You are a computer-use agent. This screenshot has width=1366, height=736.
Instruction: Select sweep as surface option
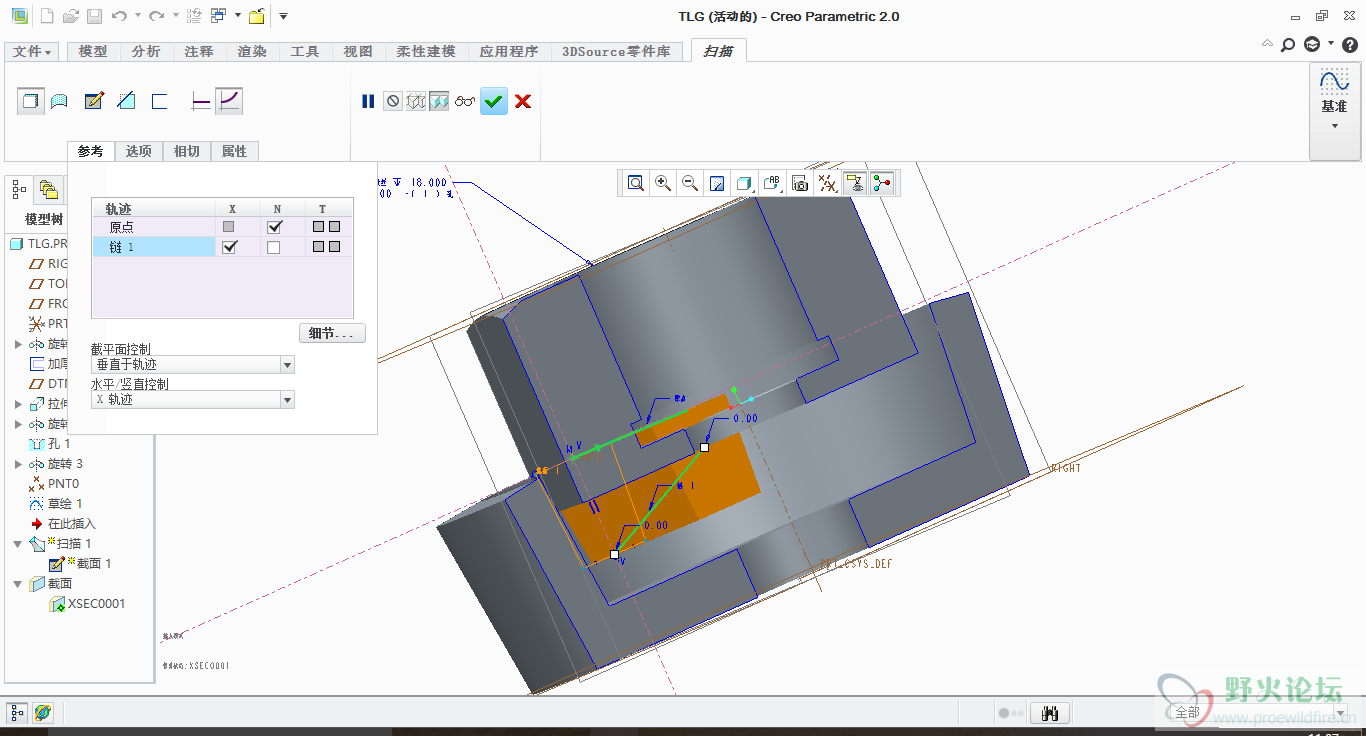coord(60,101)
